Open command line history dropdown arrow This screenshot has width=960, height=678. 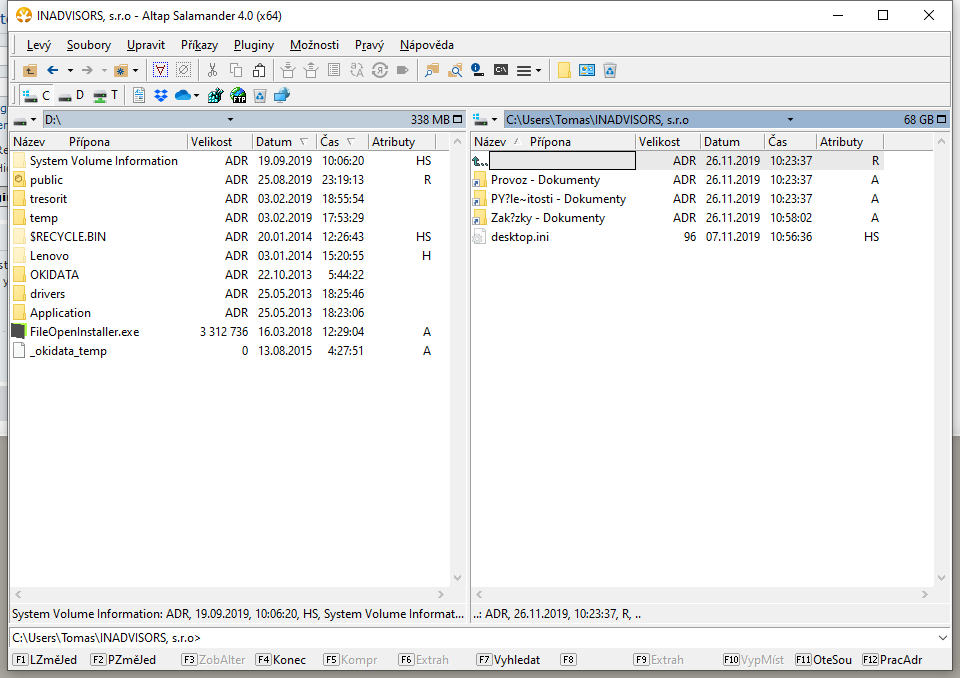[x=942, y=638]
